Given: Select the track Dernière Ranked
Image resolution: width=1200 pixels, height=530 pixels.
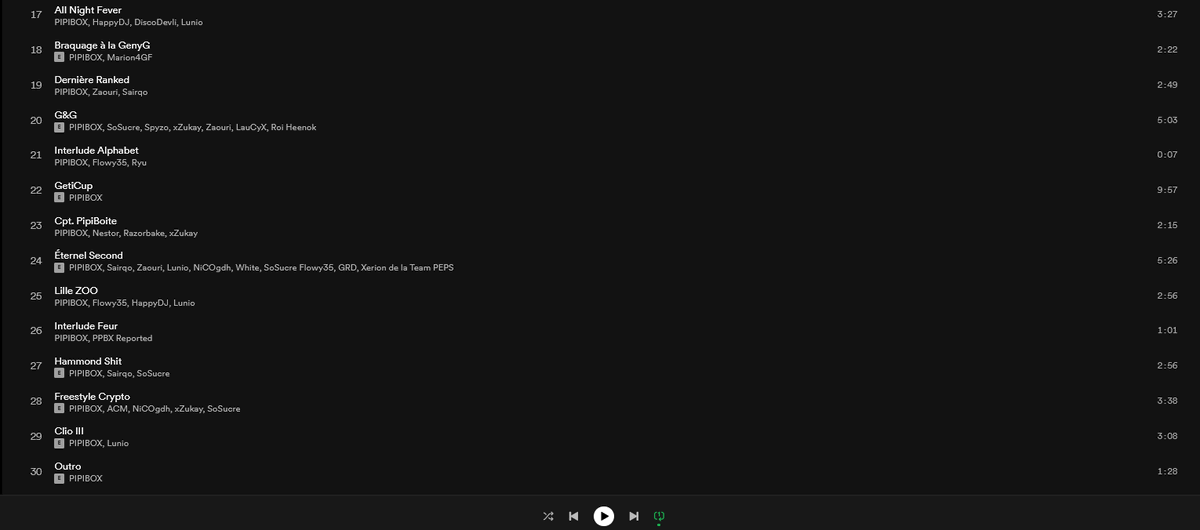Looking at the screenshot, I should [x=92, y=80].
